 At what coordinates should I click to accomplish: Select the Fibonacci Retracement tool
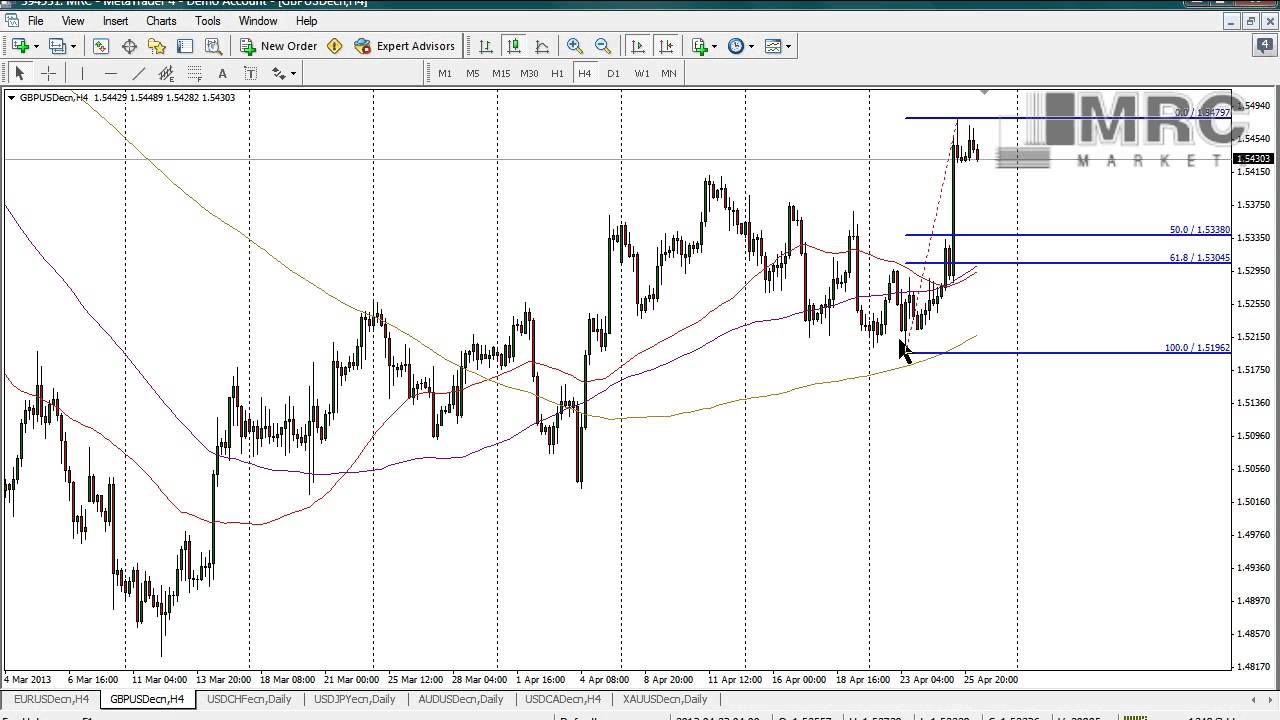click(x=194, y=73)
